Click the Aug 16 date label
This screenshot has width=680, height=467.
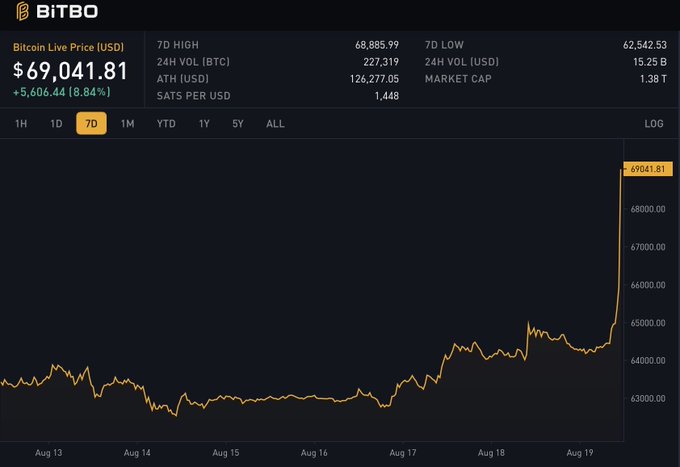coord(314,453)
